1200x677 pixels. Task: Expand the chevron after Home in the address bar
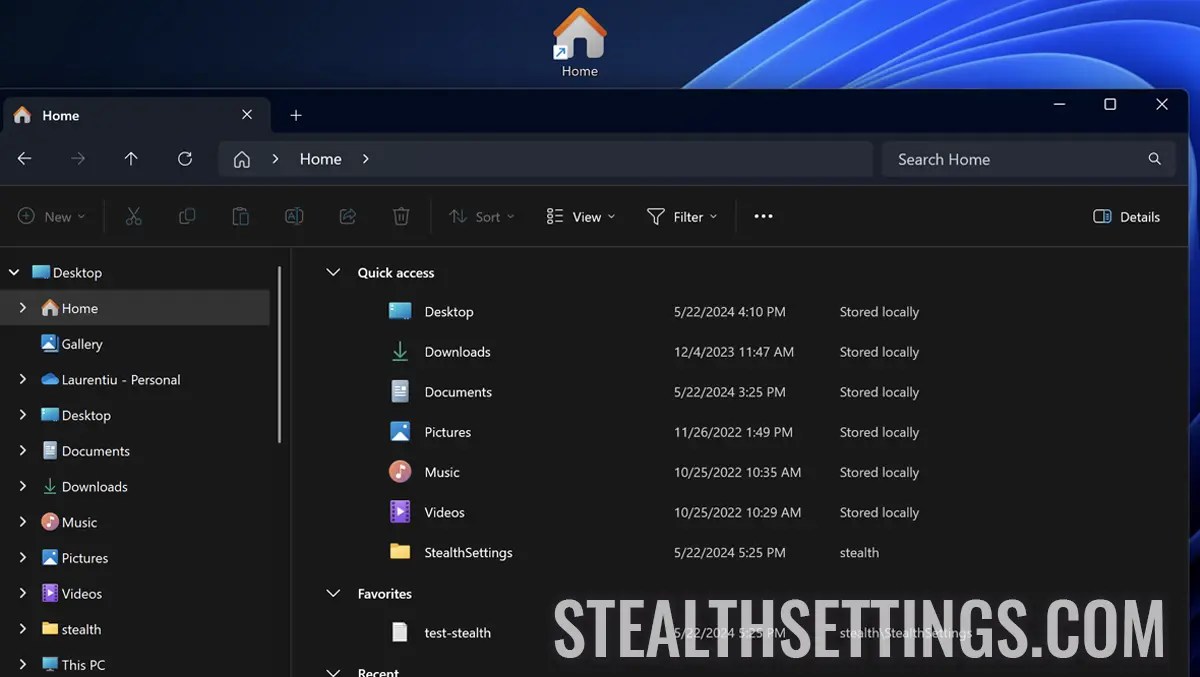(366, 159)
